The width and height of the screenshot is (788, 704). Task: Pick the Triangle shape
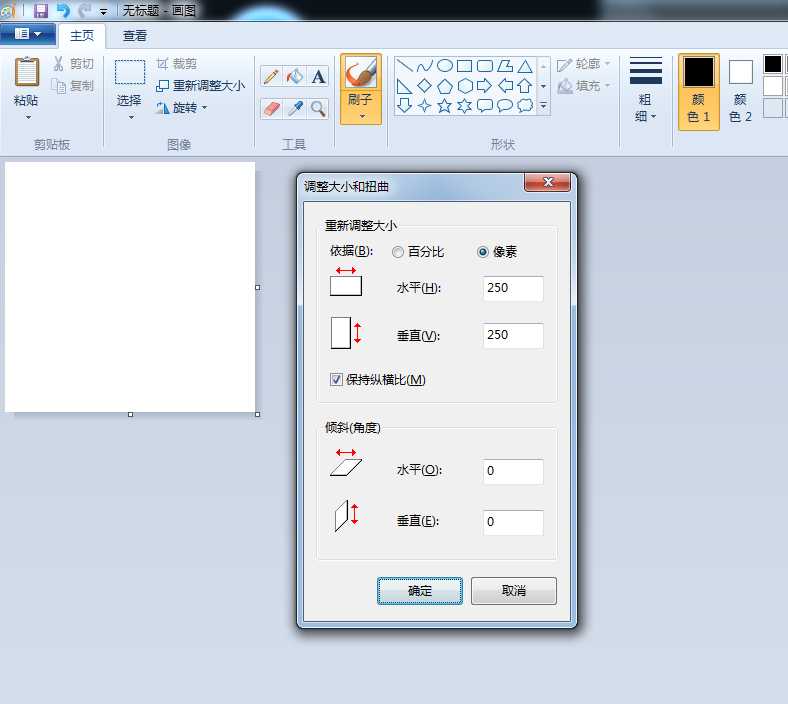(525, 66)
